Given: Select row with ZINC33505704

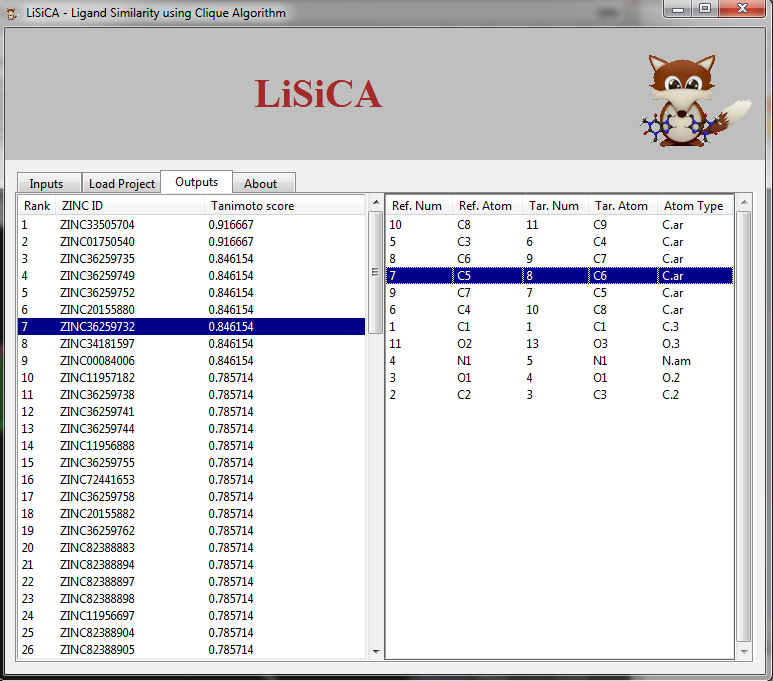Looking at the screenshot, I should tap(97, 225).
